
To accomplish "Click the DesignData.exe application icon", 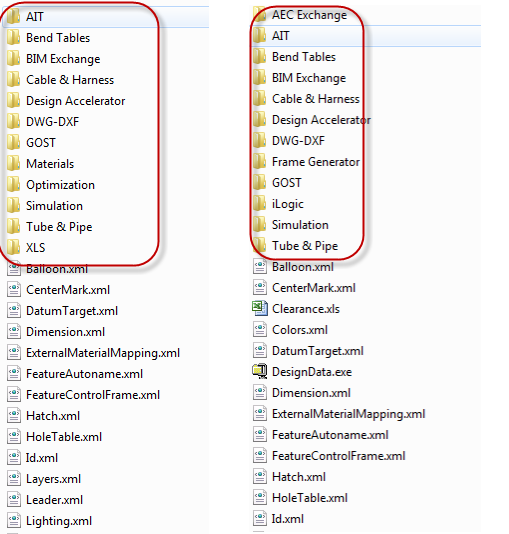I will [260, 372].
